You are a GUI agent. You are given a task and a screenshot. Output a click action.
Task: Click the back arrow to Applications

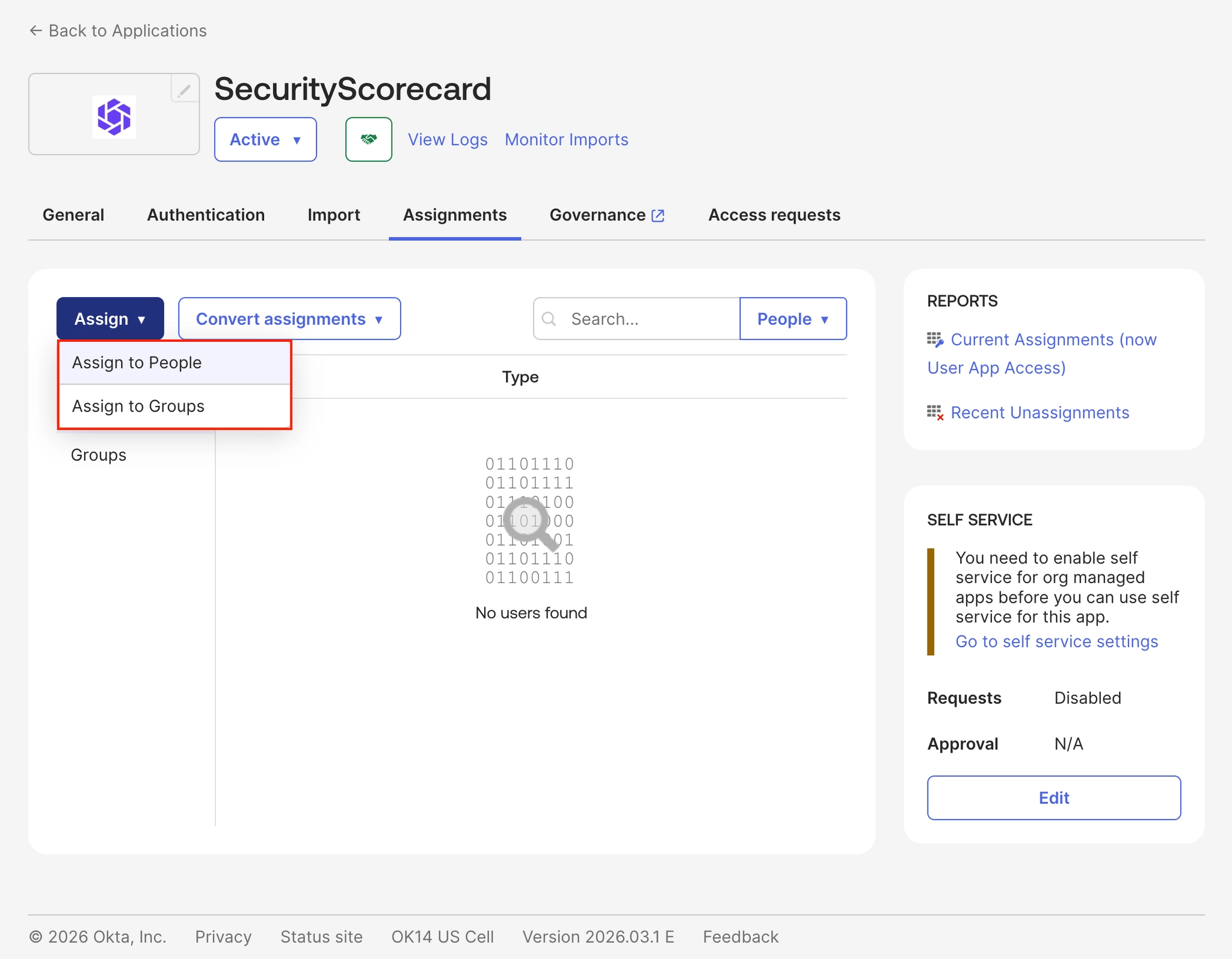(36, 31)
